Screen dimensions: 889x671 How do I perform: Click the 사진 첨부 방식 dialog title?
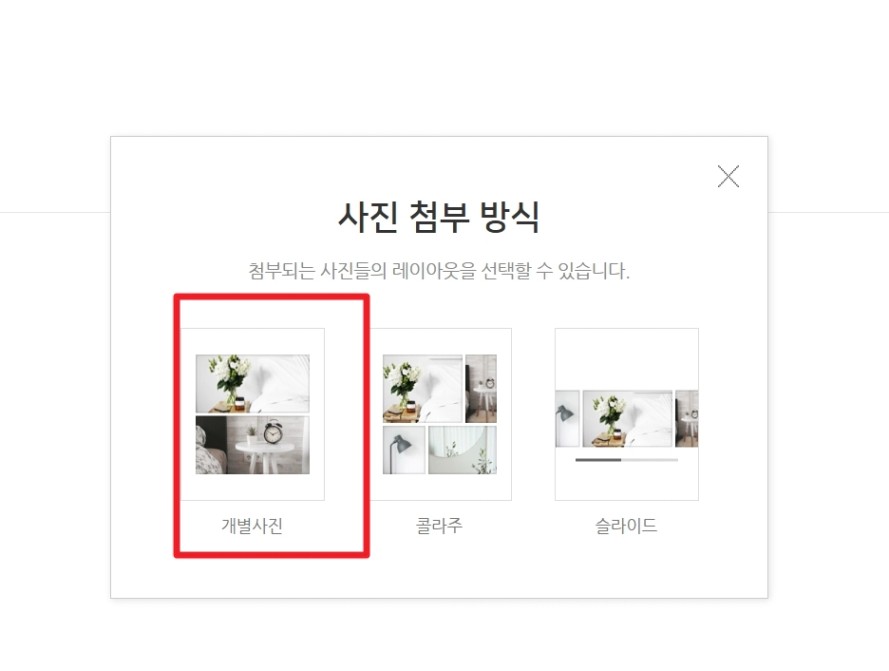[439, 217]
